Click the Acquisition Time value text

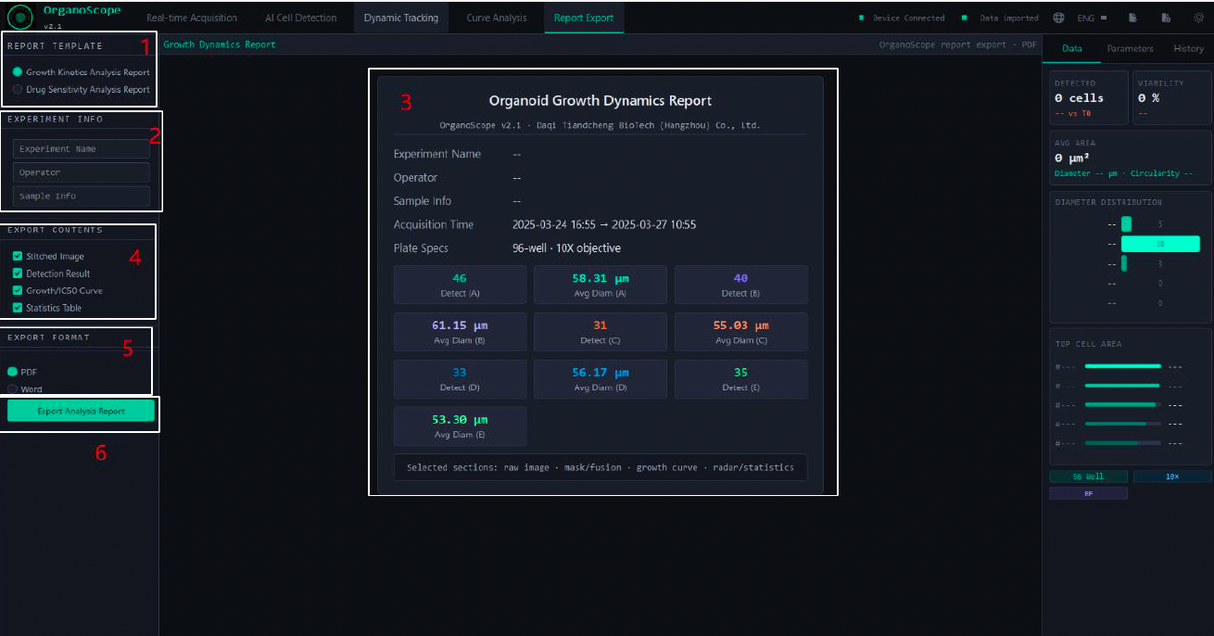tap(604, 224)
